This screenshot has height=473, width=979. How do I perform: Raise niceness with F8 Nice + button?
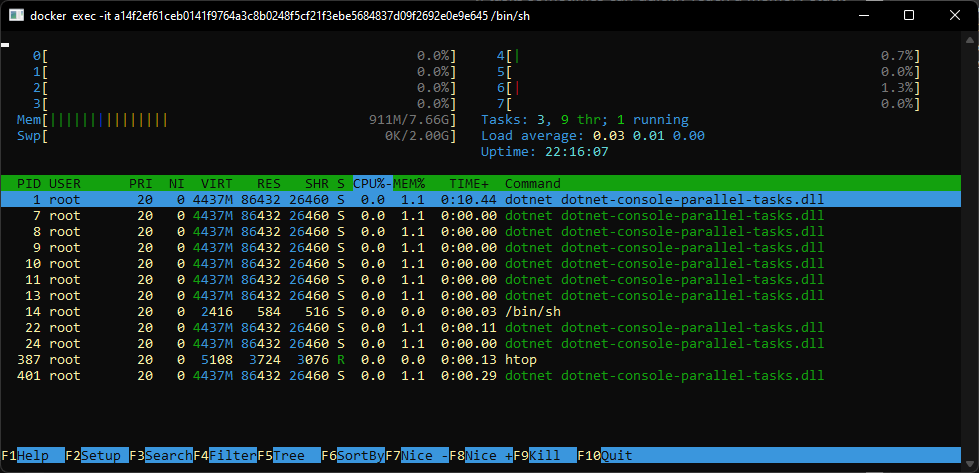pos(481,456)
